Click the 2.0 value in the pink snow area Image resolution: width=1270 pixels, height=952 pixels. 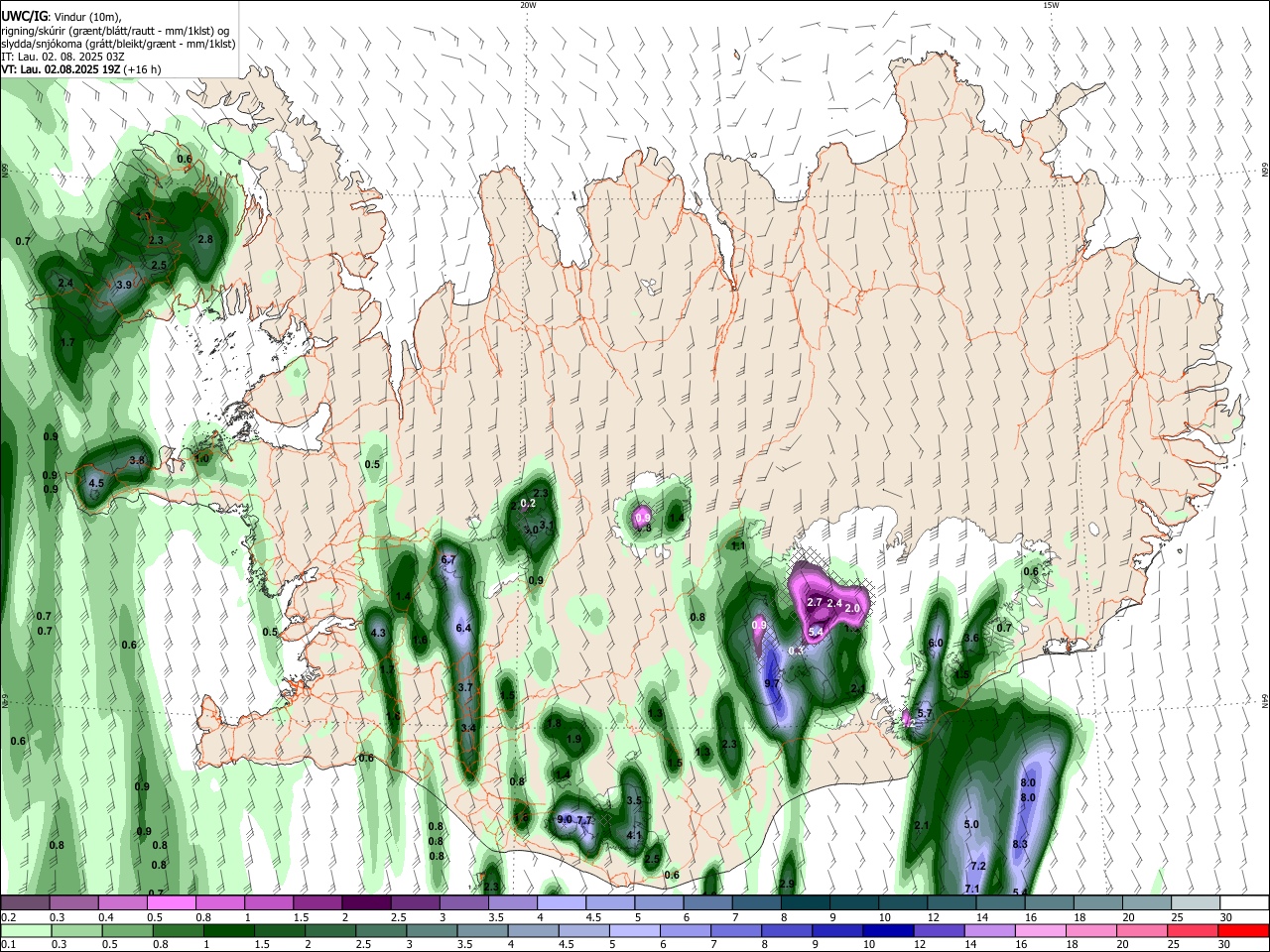point(852,607)
